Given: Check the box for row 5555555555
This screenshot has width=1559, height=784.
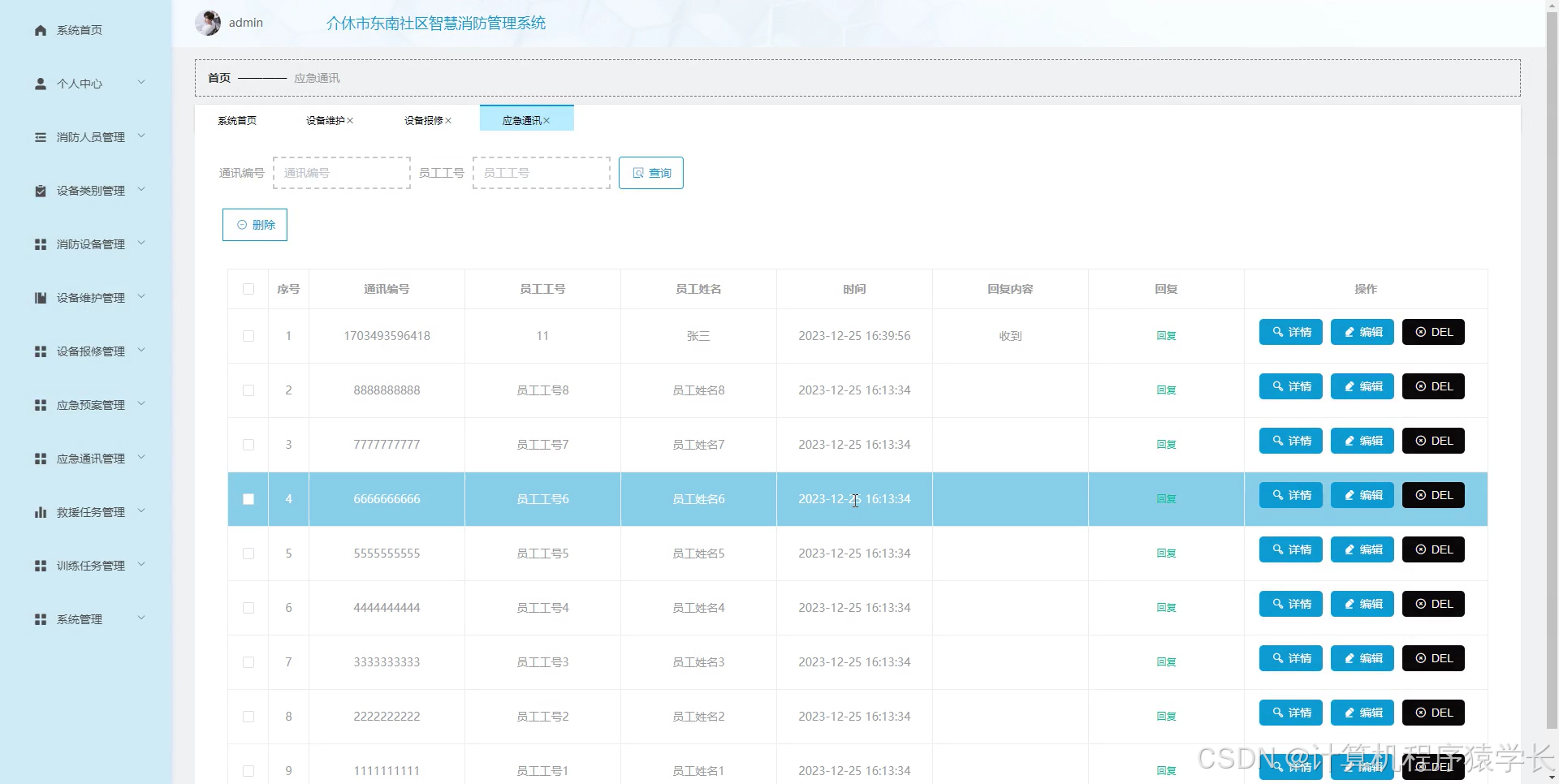Looking at the screenshot, I should point(248,554).
